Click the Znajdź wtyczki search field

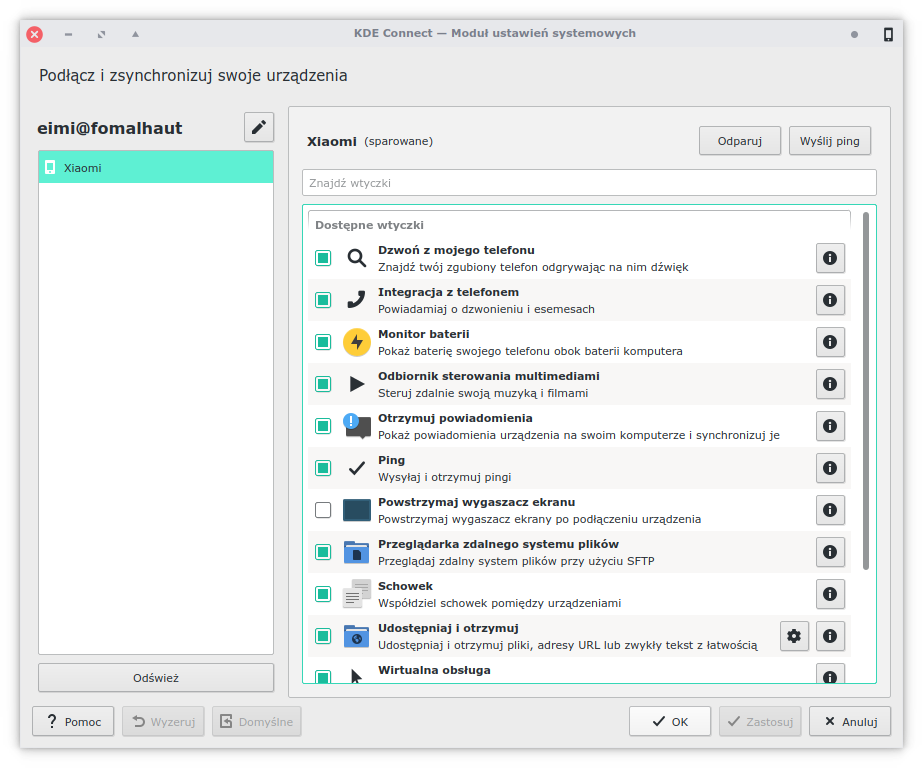coord(589,182)
